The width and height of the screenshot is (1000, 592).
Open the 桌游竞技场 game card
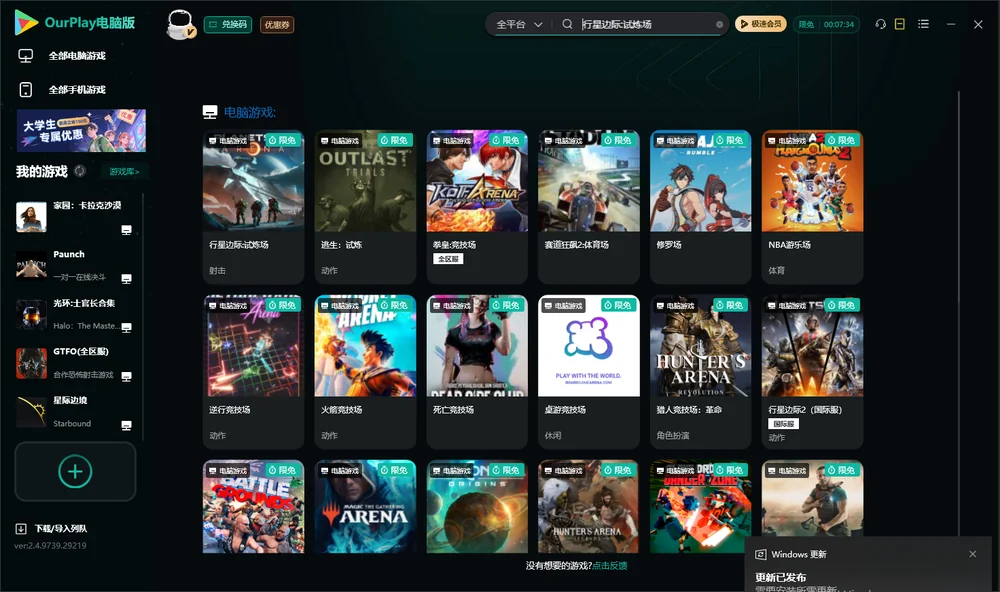tap(589, 372)
